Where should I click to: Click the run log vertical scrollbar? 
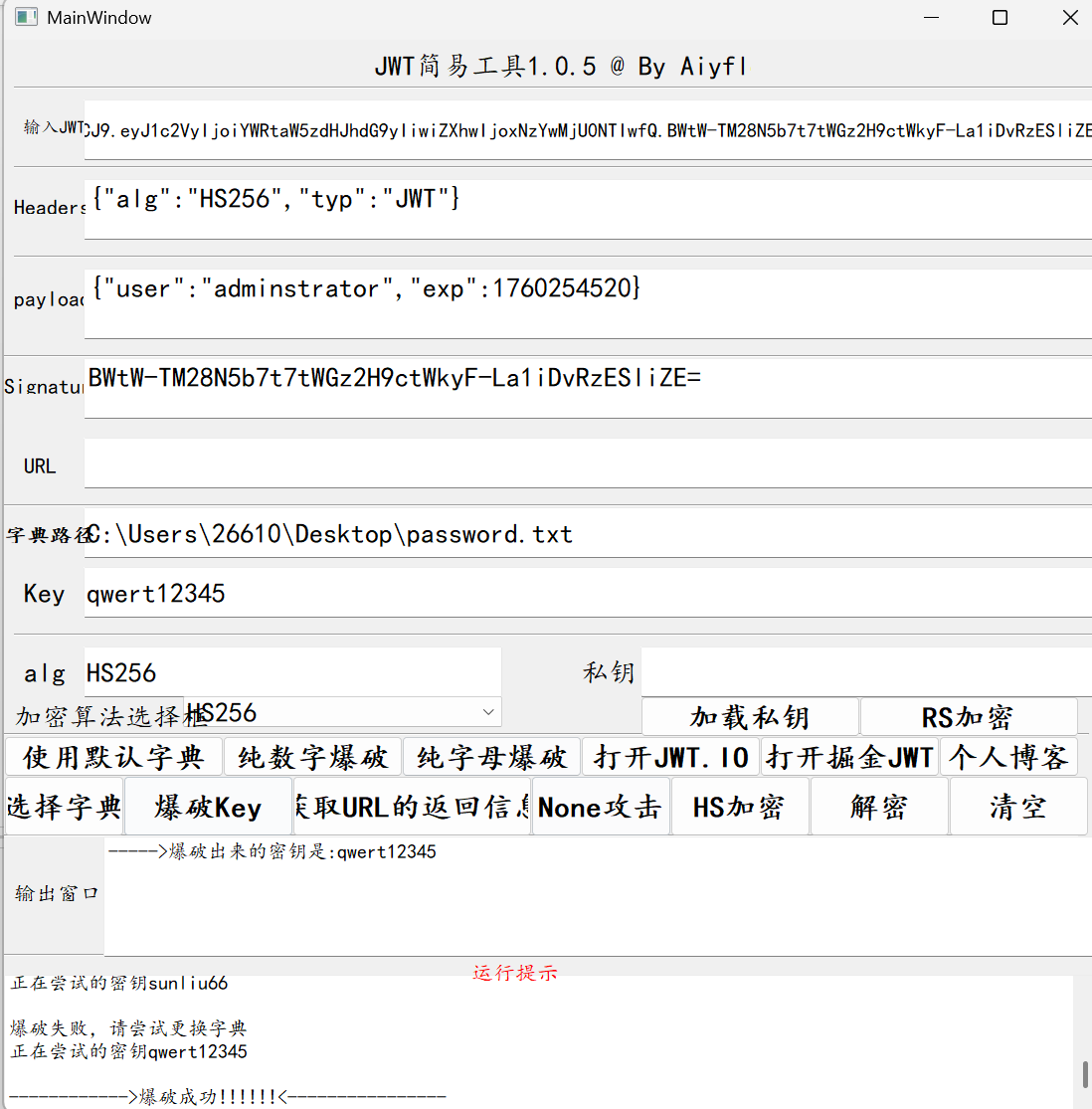point(1084,1074)
